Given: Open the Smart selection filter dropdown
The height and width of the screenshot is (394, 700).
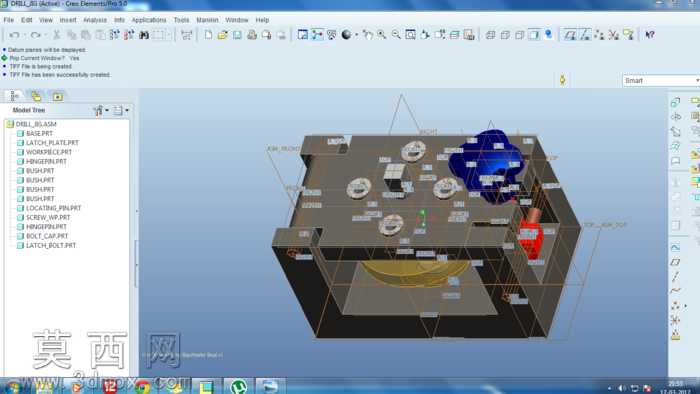Looking at the screenshot, I should click(x=661, y=80).
